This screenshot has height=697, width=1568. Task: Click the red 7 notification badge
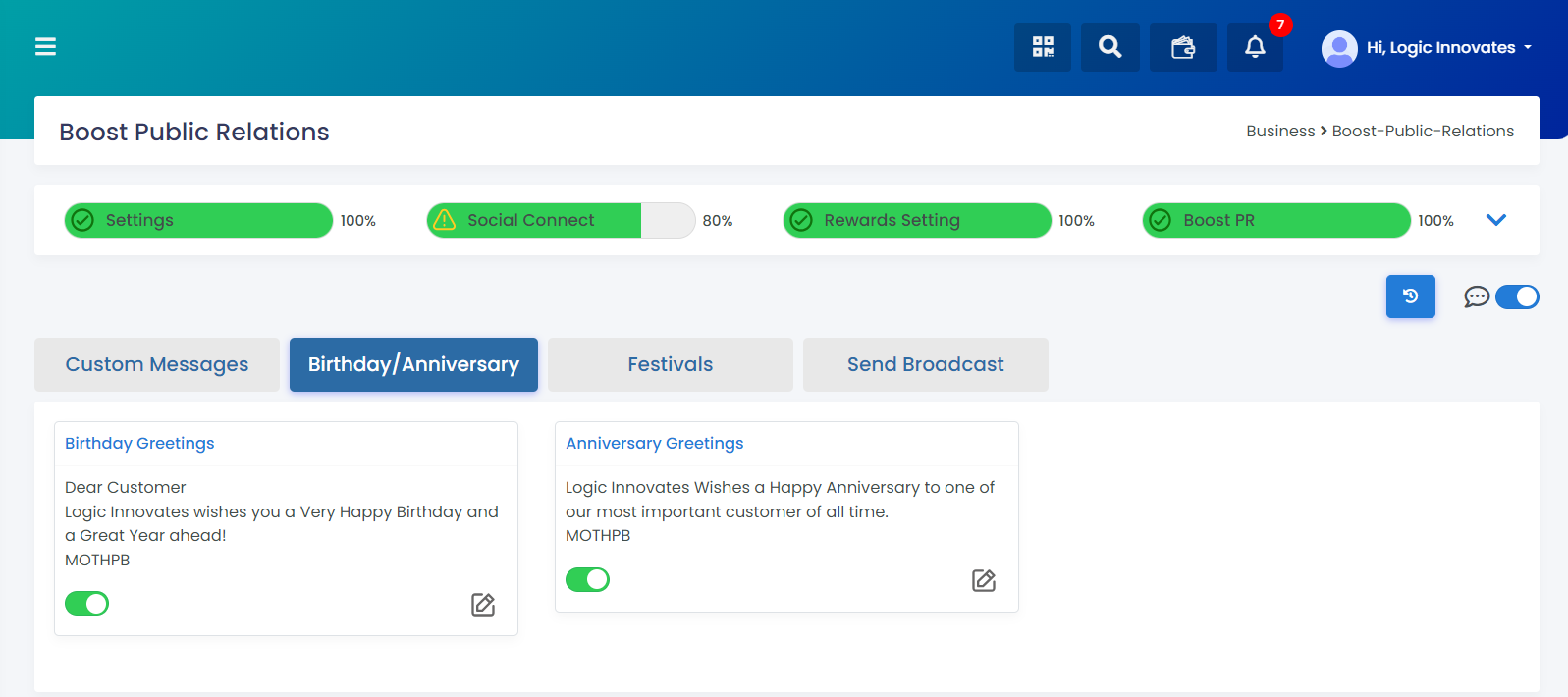click(1280, 26)
